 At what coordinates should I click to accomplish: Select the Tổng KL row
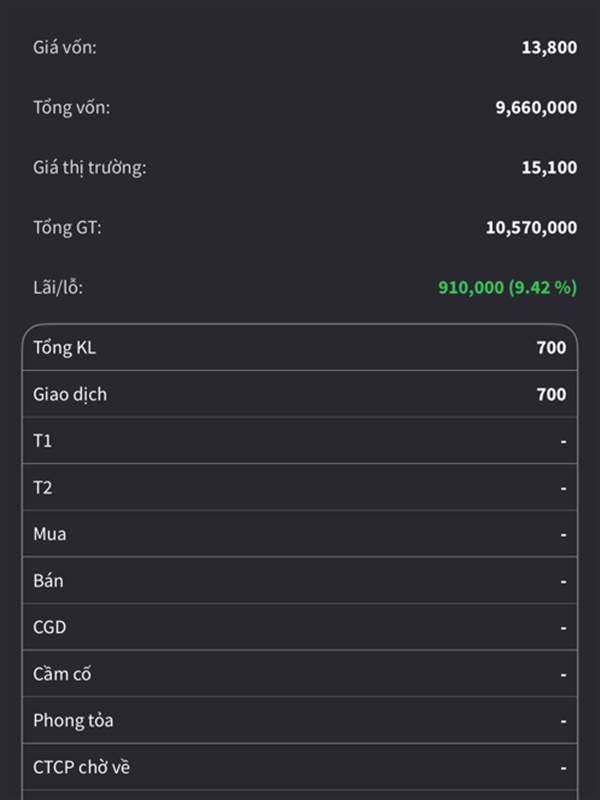[x=300, y=347]
